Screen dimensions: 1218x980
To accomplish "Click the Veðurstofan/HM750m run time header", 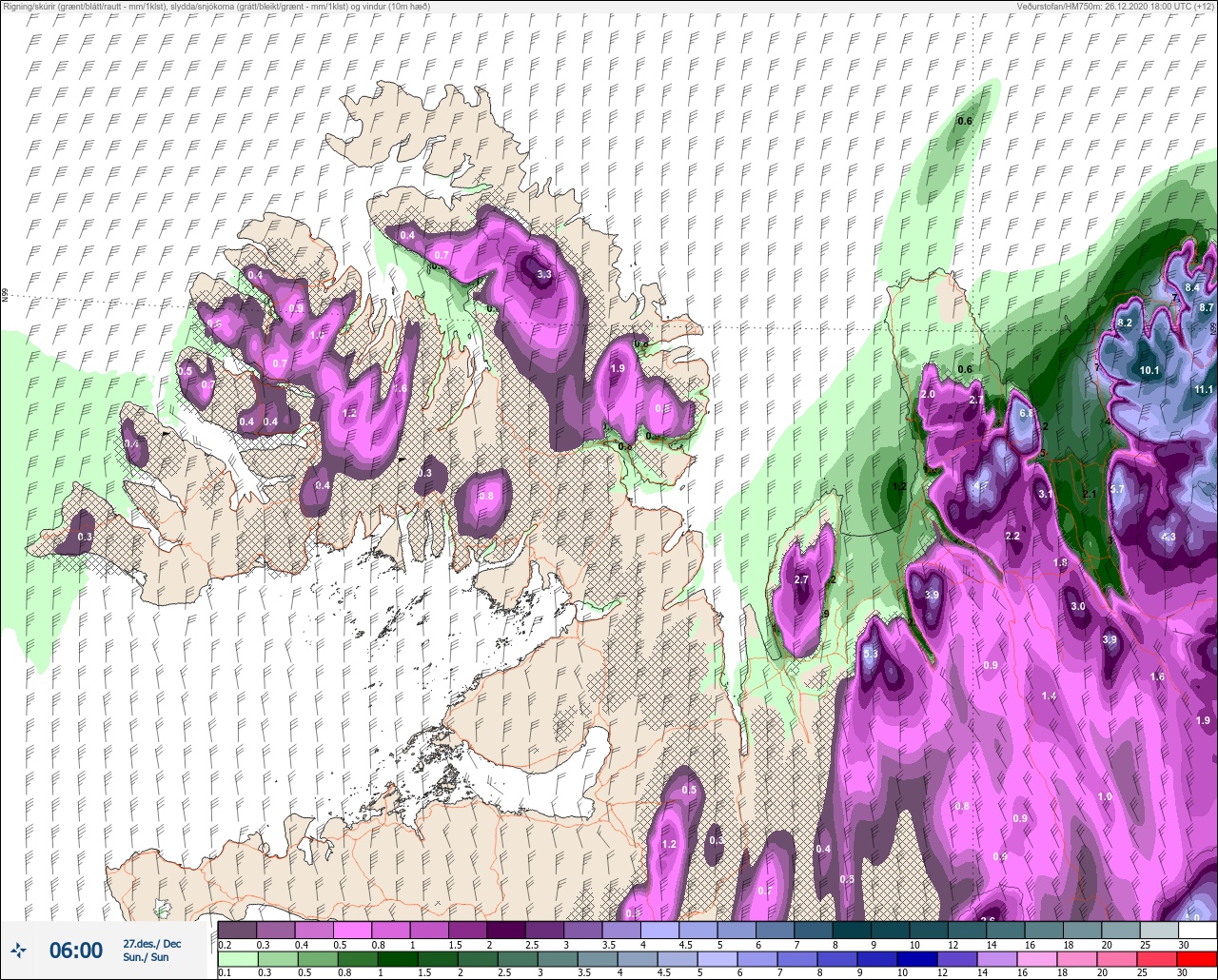I will click(x=1115, y=6).
